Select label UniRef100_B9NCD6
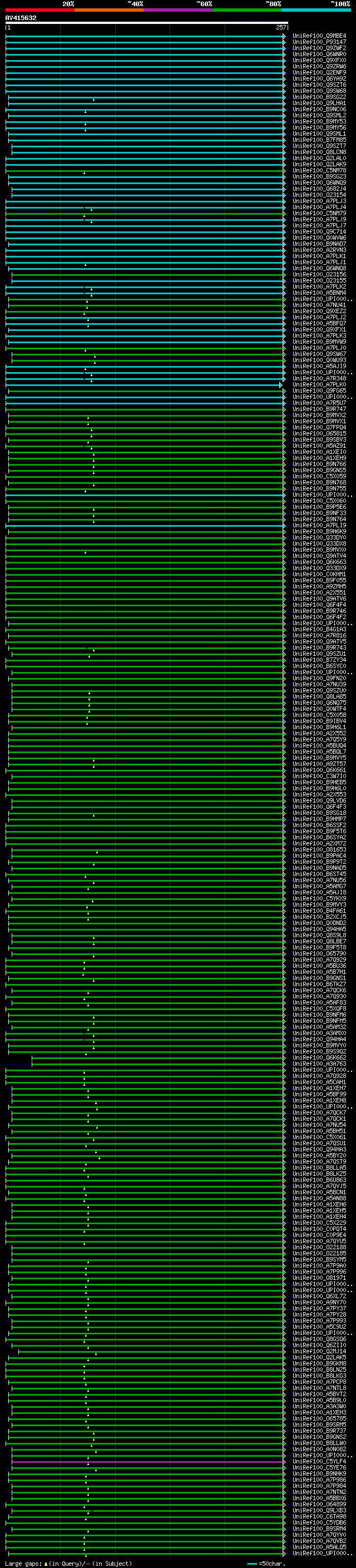Image resolution: width=356 pixels, height=1568 pixels. (319, 109)
